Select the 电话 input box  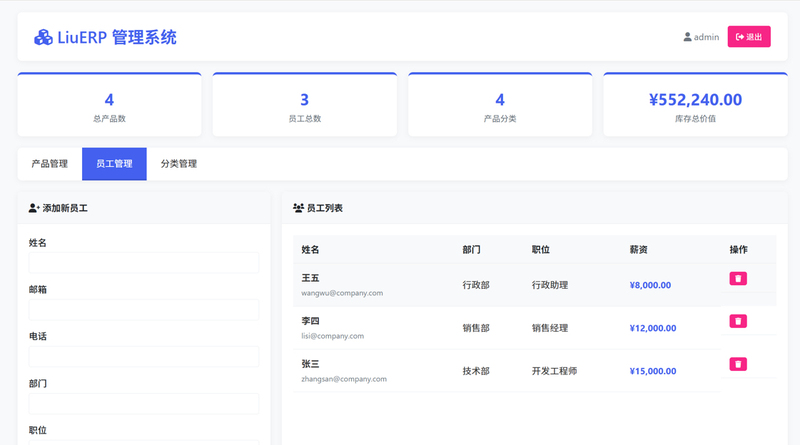pos(144,357)
